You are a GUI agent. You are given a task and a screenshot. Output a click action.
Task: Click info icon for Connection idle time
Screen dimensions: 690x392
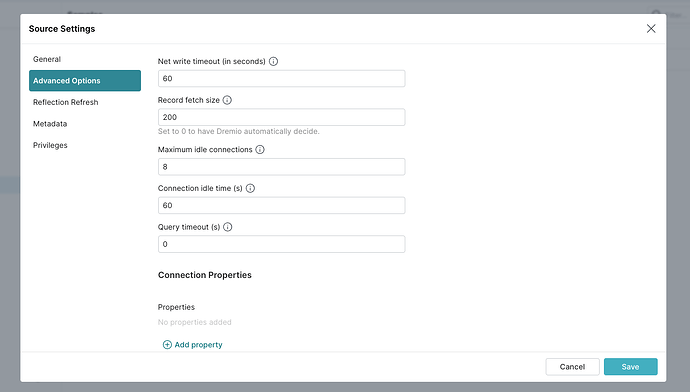pyautogui.click(x=250, y=188)
